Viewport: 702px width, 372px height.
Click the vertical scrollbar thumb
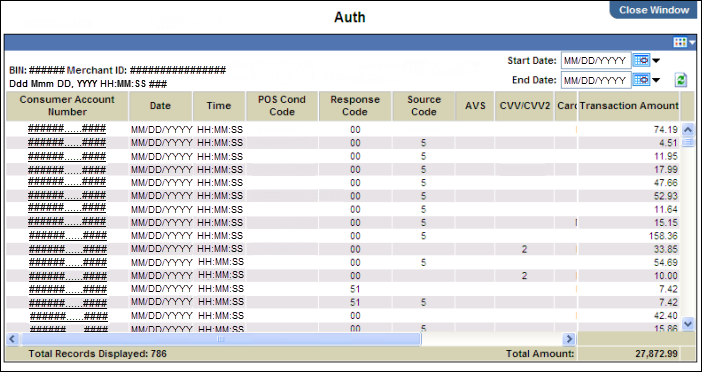[x=688, y=143]
